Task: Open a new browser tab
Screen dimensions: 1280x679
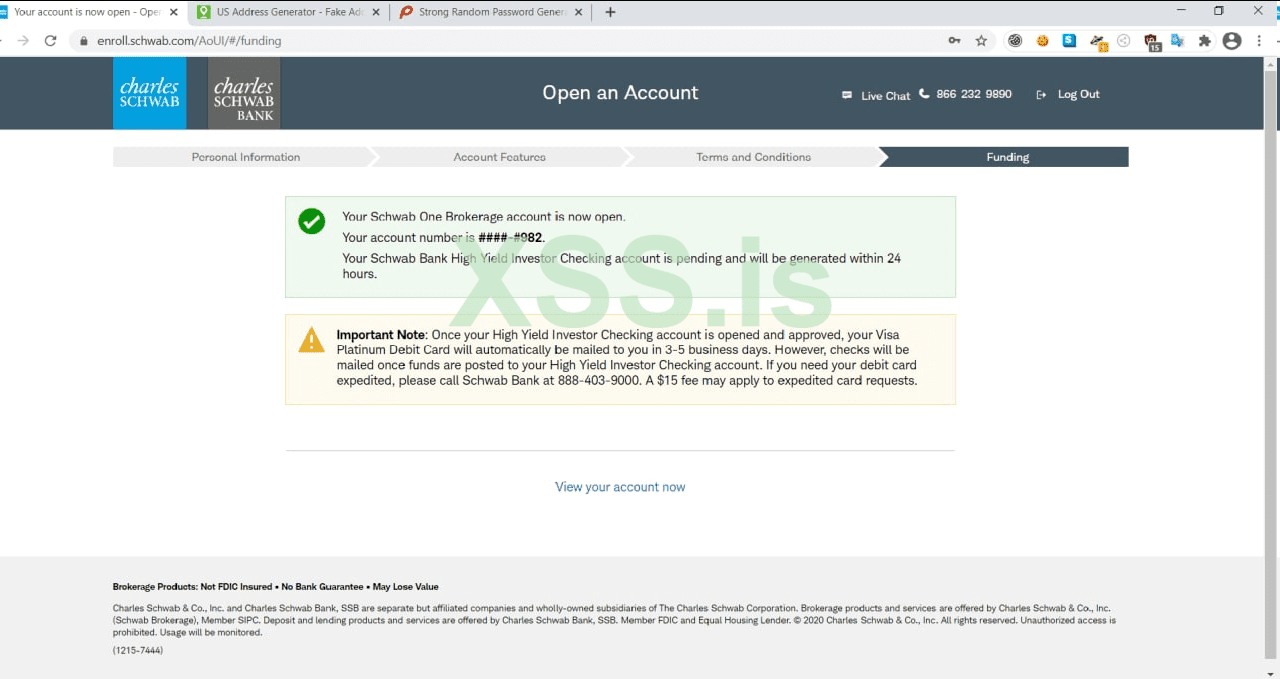Action: (610, 12)
